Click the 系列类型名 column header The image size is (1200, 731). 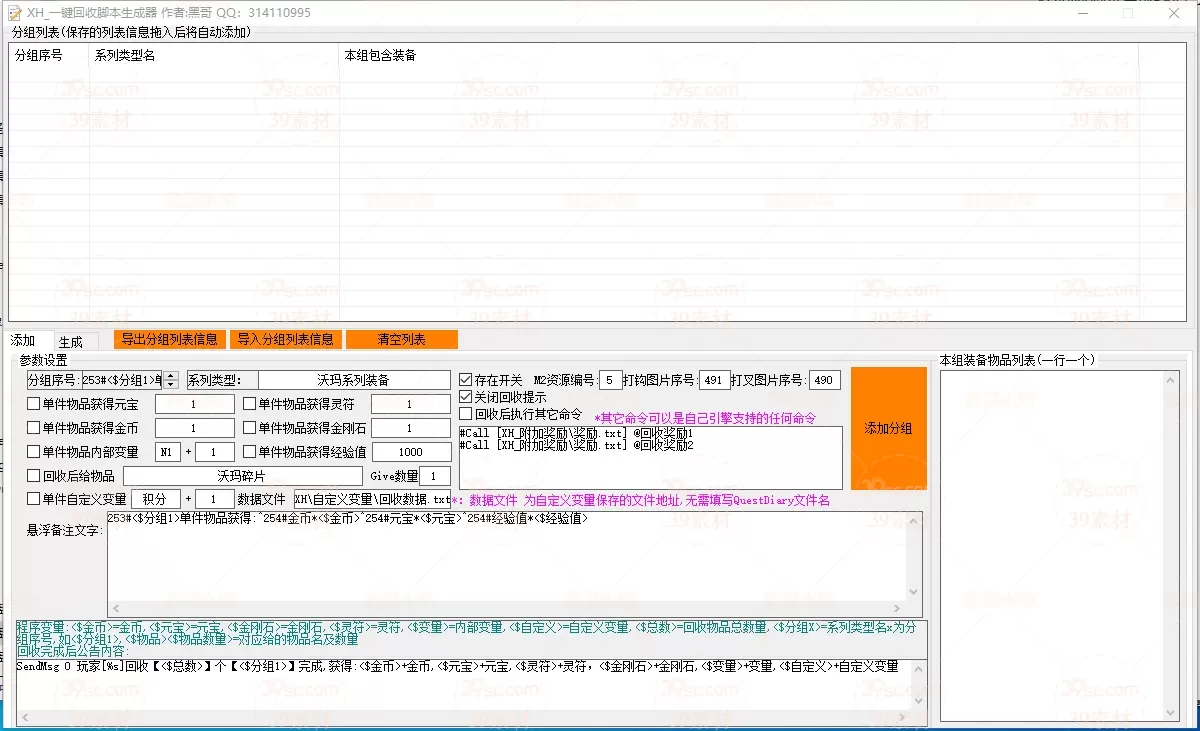point(215,56)
